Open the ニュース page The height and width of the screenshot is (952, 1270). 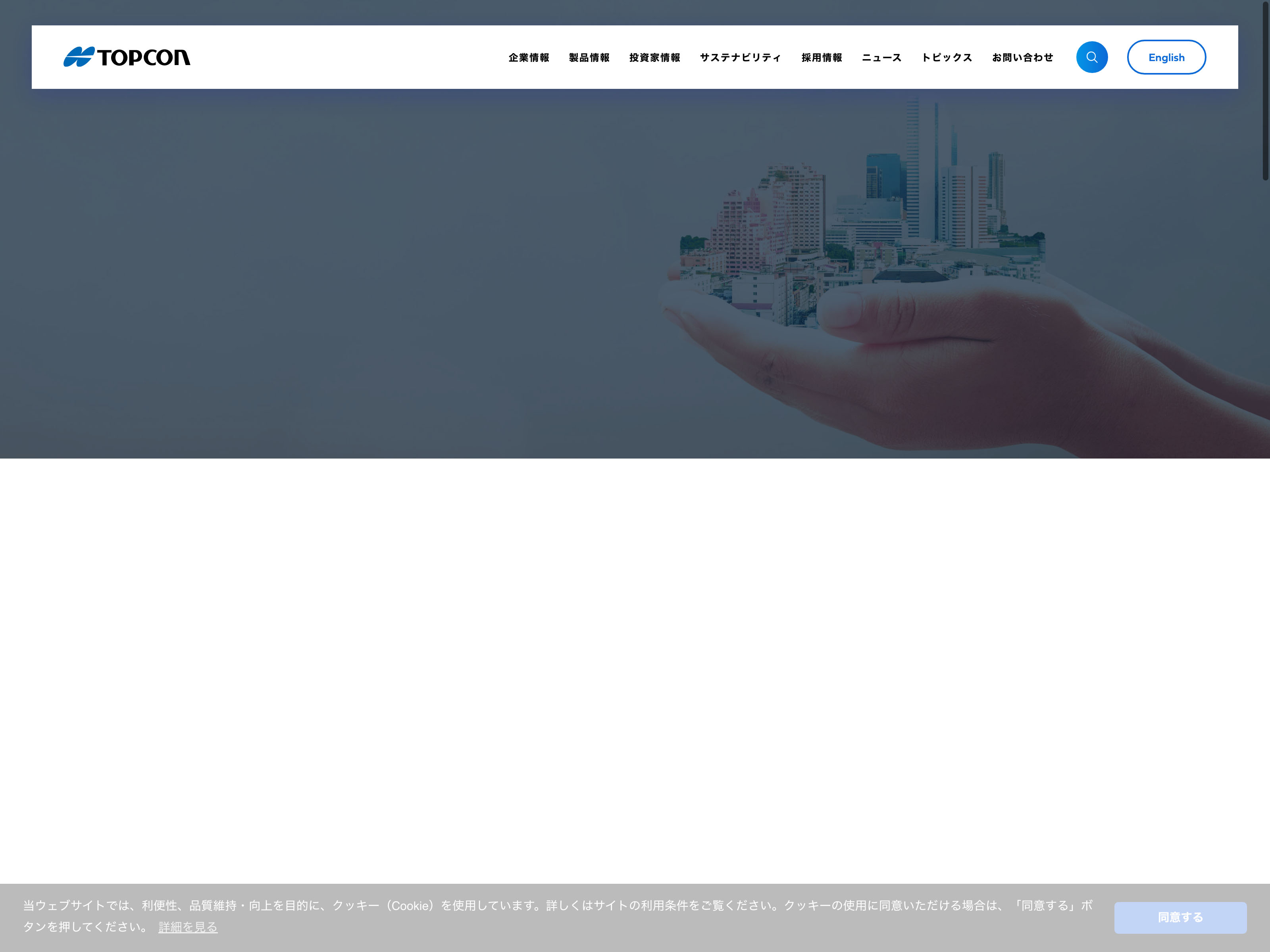881,58
